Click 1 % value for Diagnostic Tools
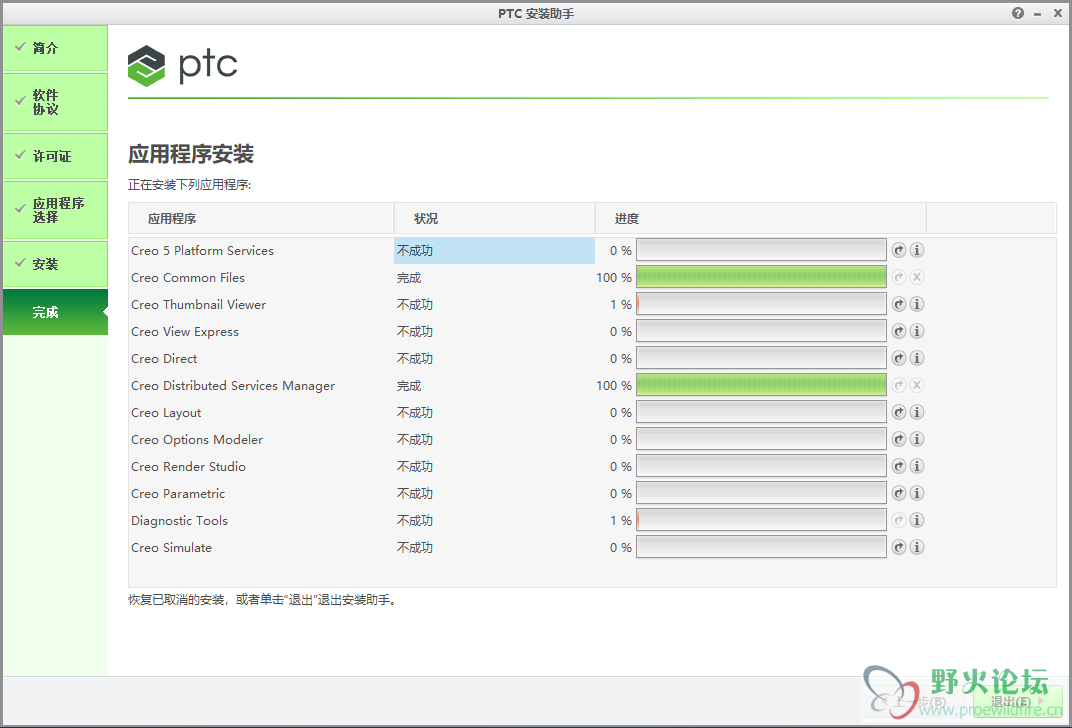 click(x=621, y=521)
